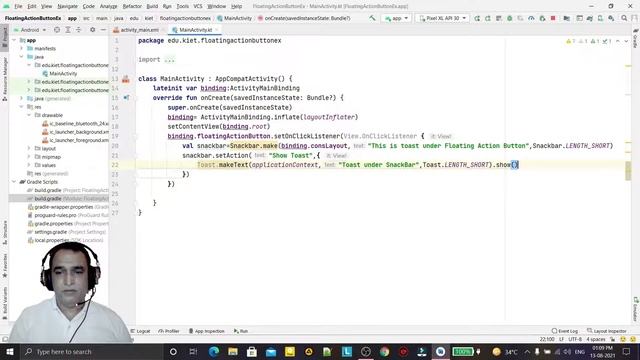Open the Build menu
The width and height of the screenshot is (640, 360).
[x=152, y=7]
